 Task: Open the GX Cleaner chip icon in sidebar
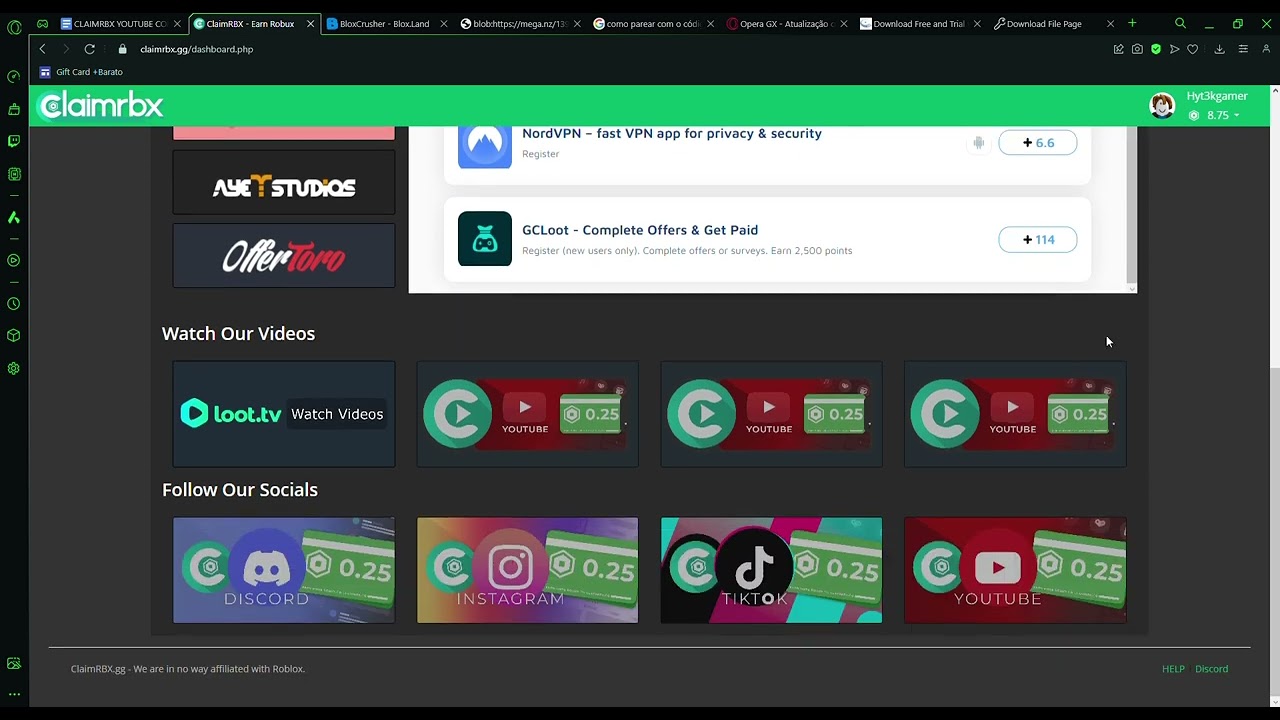click(14, 174)
